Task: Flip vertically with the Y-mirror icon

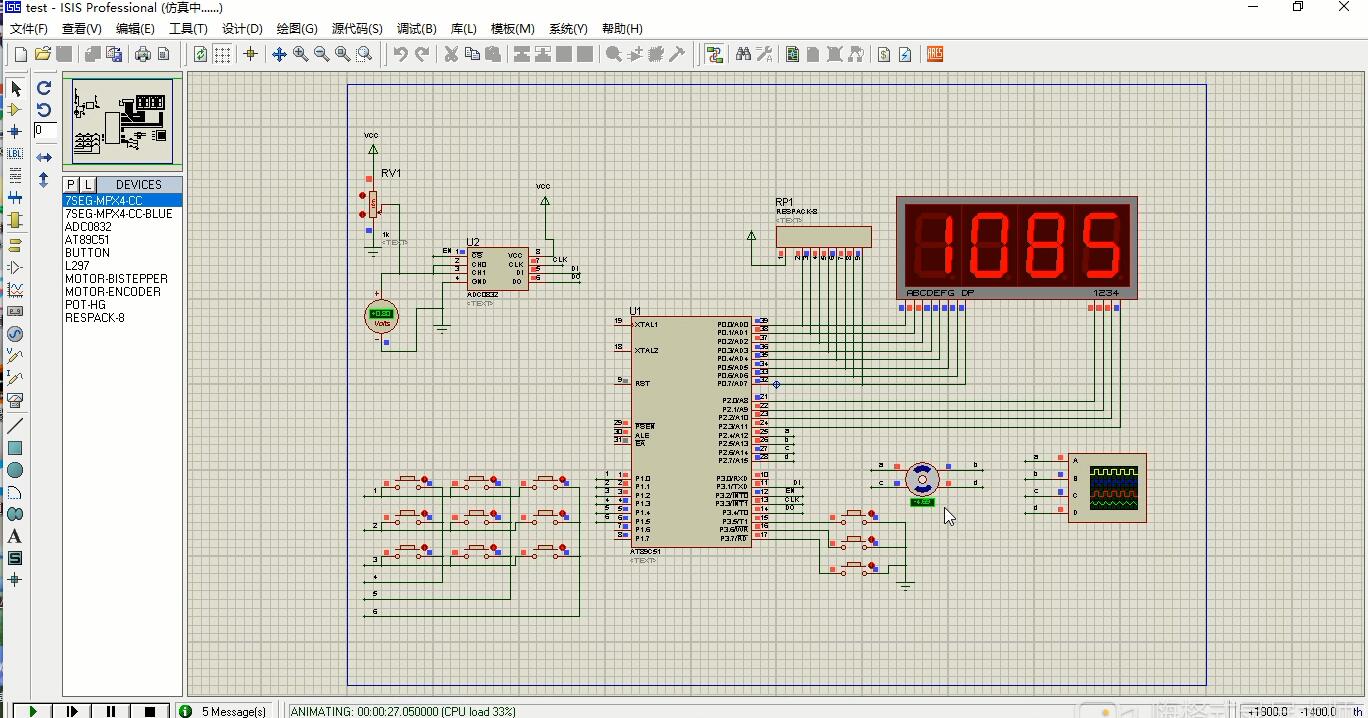Action: tap(44, 180)
